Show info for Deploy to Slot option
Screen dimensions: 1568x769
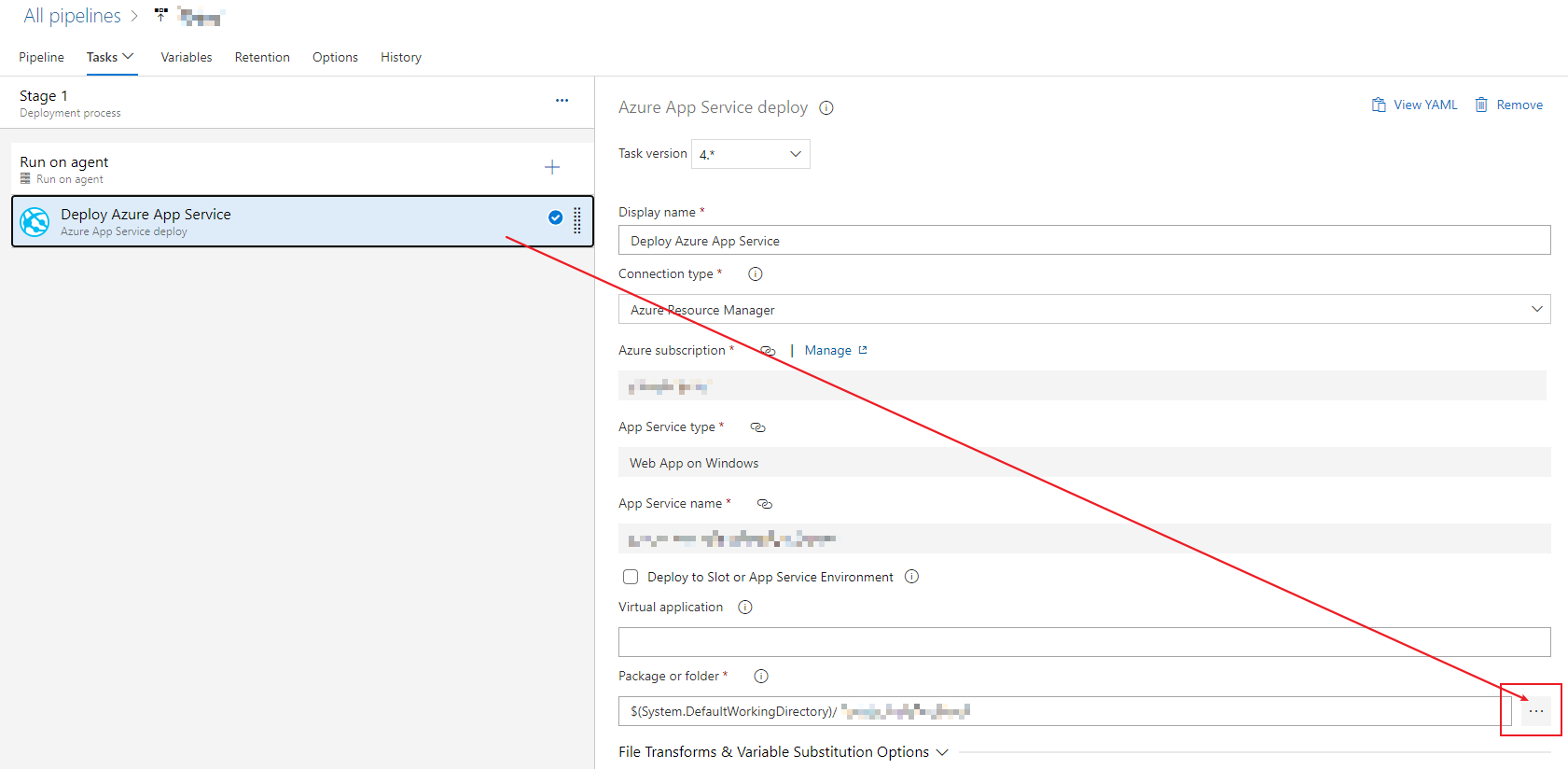911,577
